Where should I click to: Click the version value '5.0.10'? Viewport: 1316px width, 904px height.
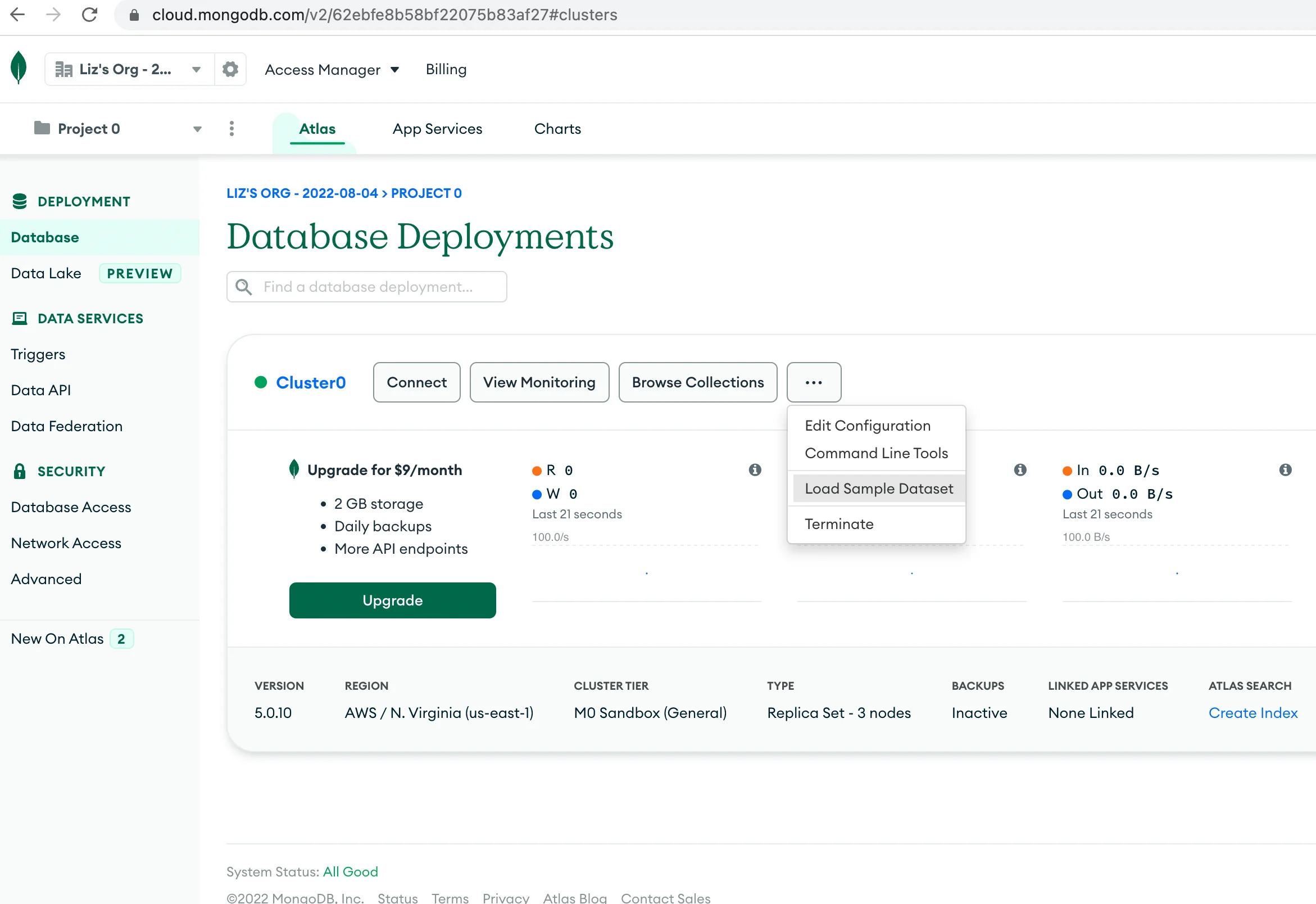[273, 712]
